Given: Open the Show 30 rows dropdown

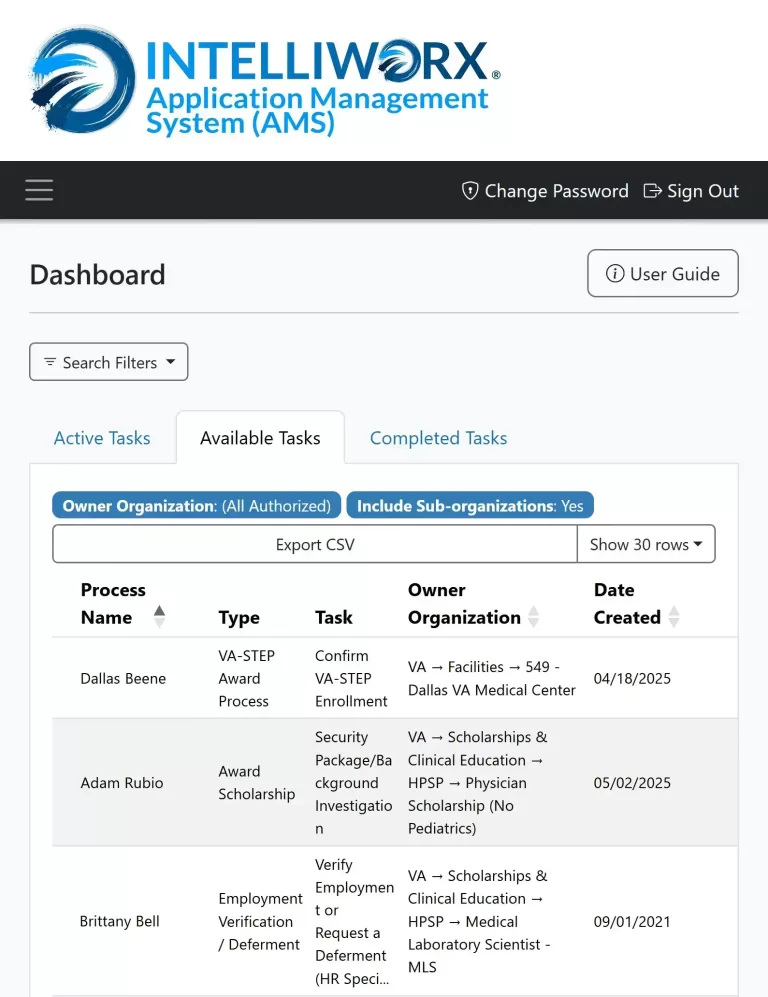Looking at the screenshot, I should tap(645, 544).
